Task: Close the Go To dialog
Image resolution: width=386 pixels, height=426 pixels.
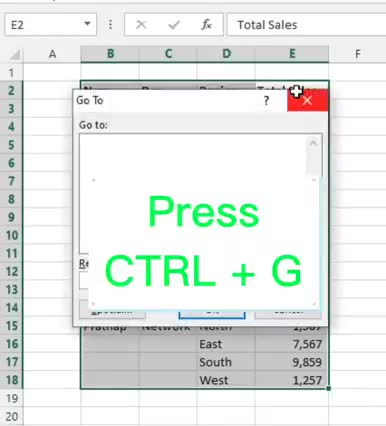Action: tap(307, 100)
